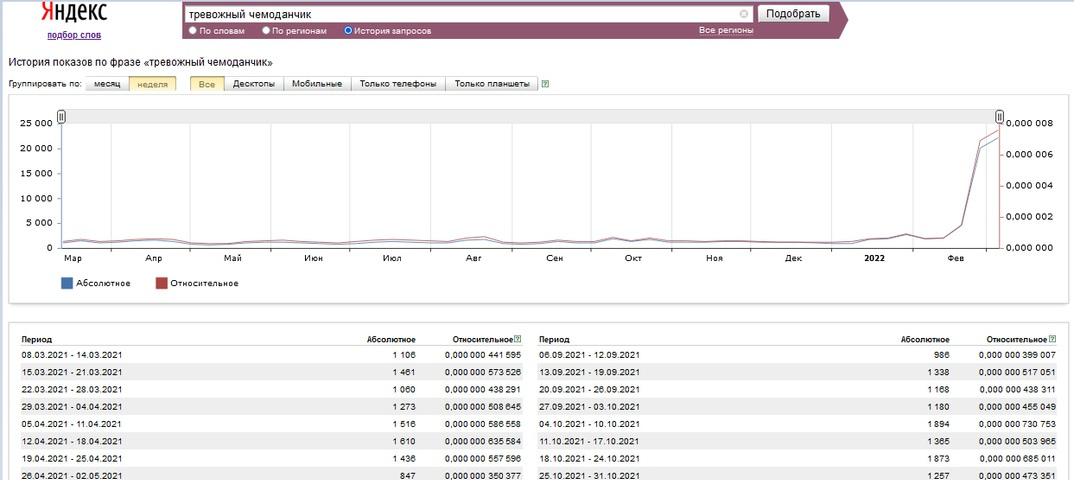The width and height of the screenshot is (1074, 480).
Task: Switch to the Только телефоны tab
Action: (x=398, y=84)
